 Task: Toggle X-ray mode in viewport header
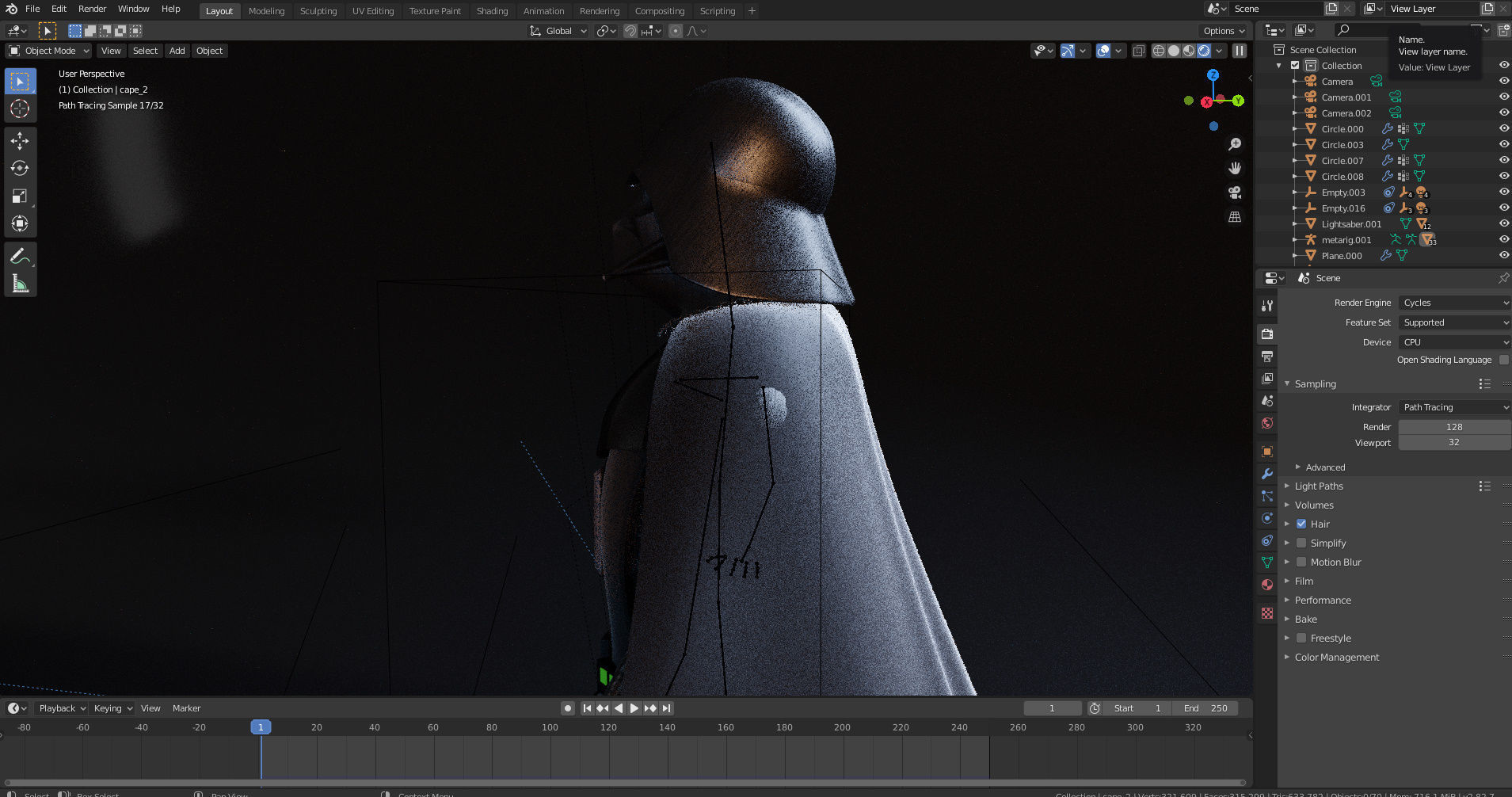(x=1138, y=51)
